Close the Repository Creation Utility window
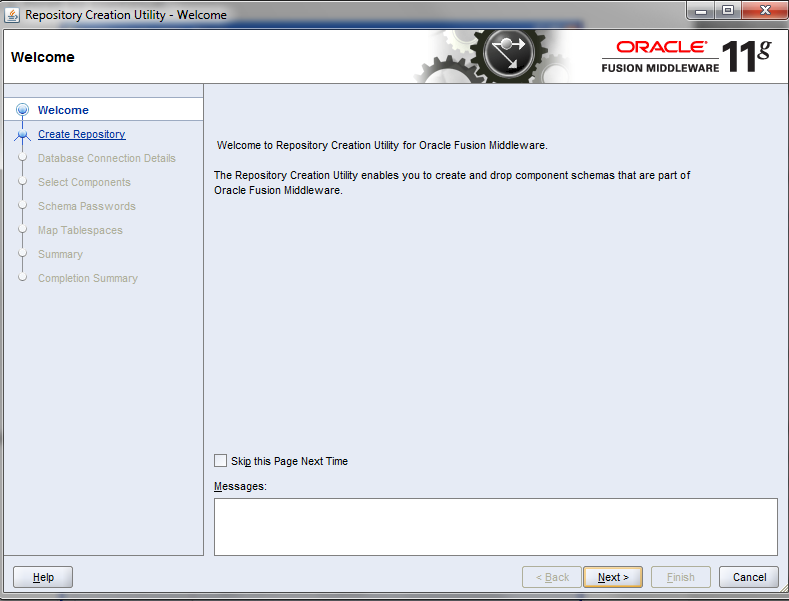This screenshot has height=601, width=789. point(765,11)
